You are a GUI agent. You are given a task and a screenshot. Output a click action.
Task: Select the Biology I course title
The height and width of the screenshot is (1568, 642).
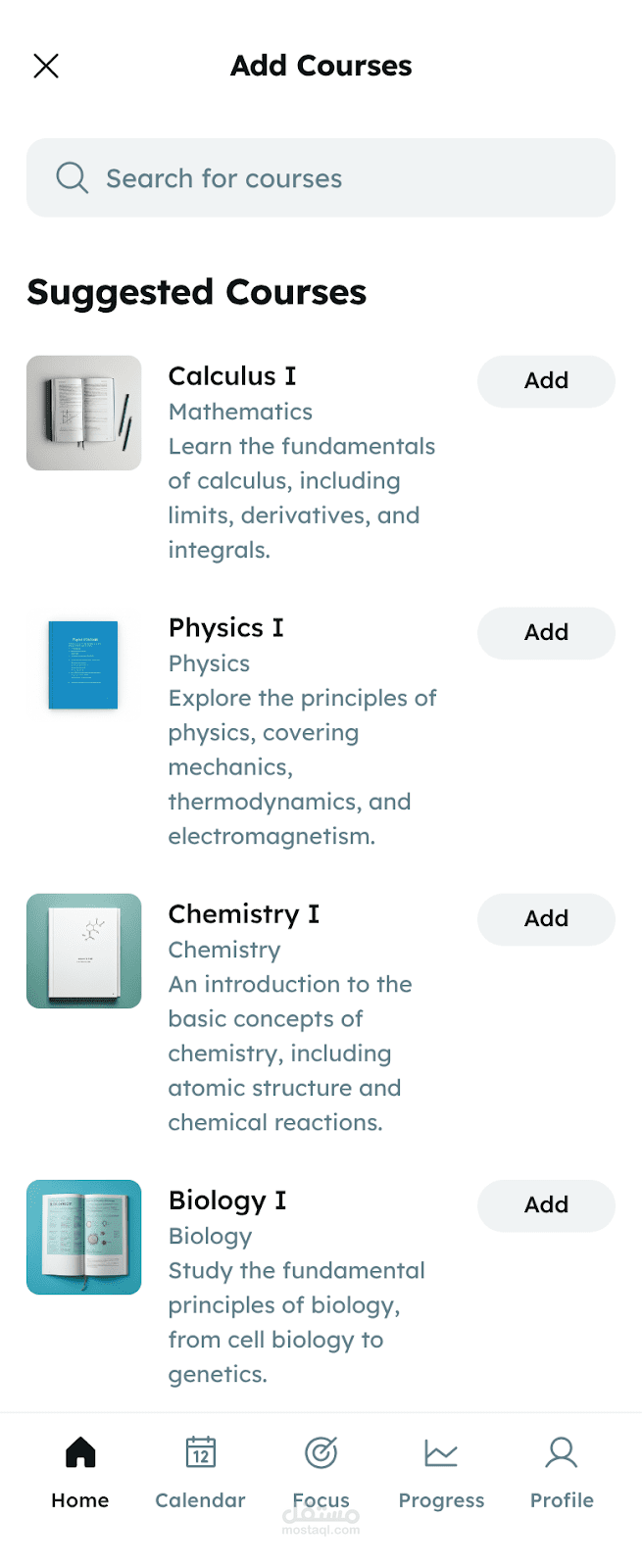click(227, 1200)
